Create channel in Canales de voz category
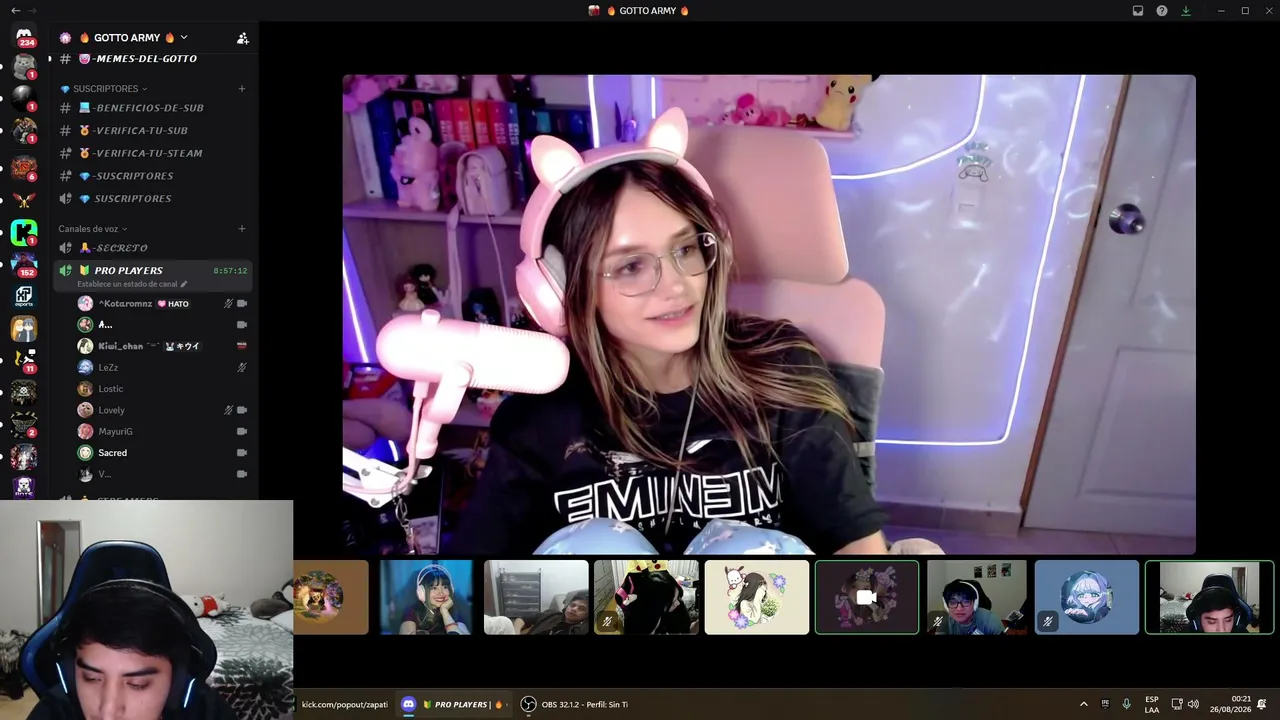1280x720 pixels. click(x=242, y=229)
